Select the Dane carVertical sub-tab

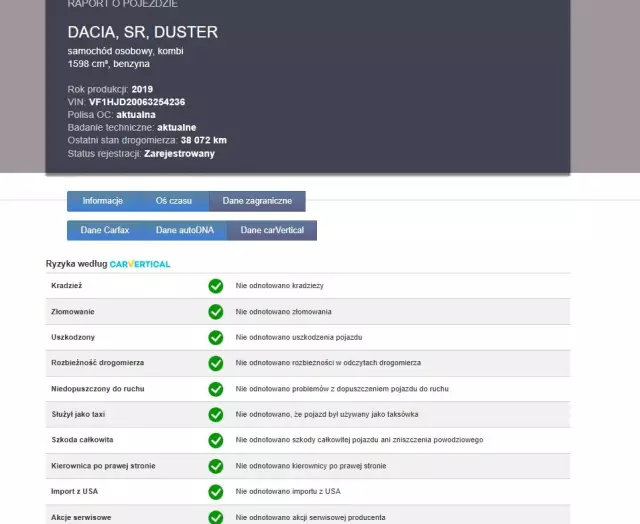tap(272, 230)
